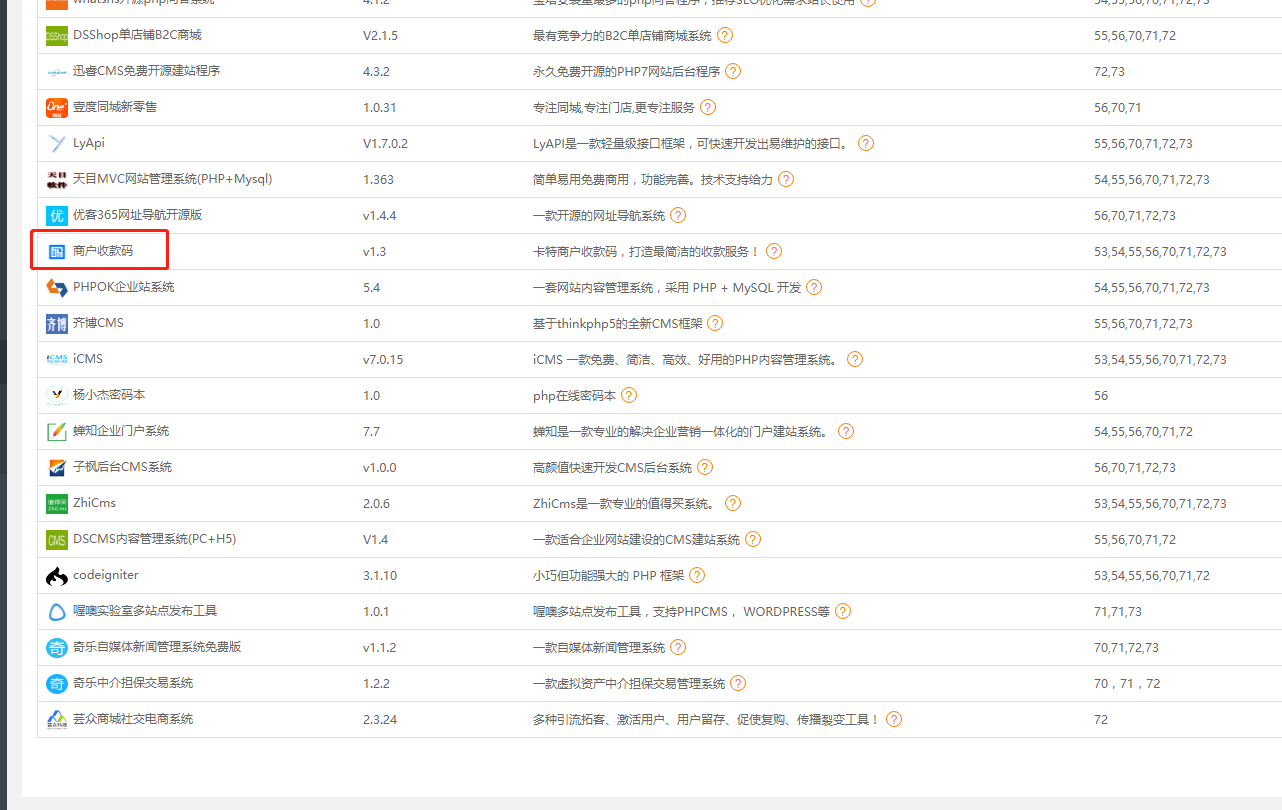Select the LyApi name text
The image size is (1282, 810).
[x=89, y=143]
